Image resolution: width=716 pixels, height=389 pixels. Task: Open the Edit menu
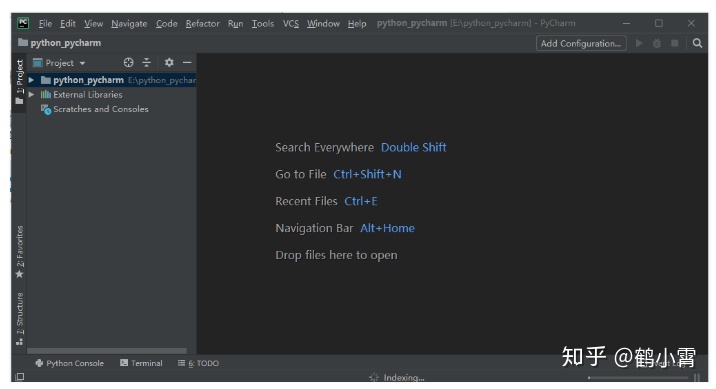68,23
